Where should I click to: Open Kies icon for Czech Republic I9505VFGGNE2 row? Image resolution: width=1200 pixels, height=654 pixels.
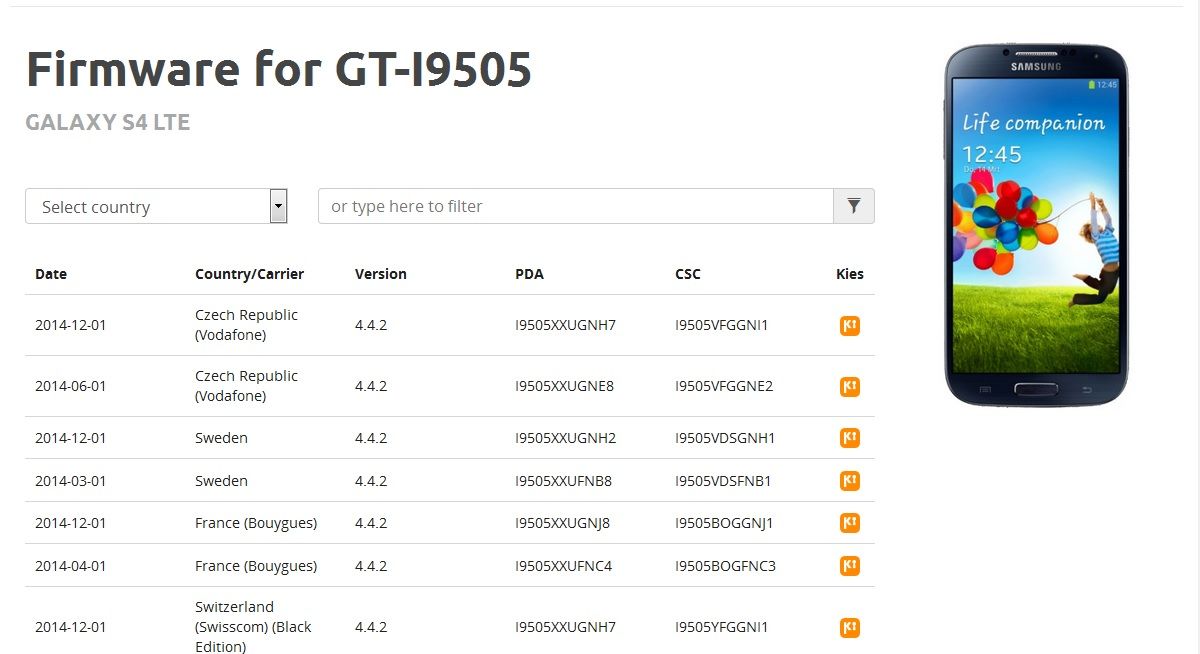tap(850, 386)
